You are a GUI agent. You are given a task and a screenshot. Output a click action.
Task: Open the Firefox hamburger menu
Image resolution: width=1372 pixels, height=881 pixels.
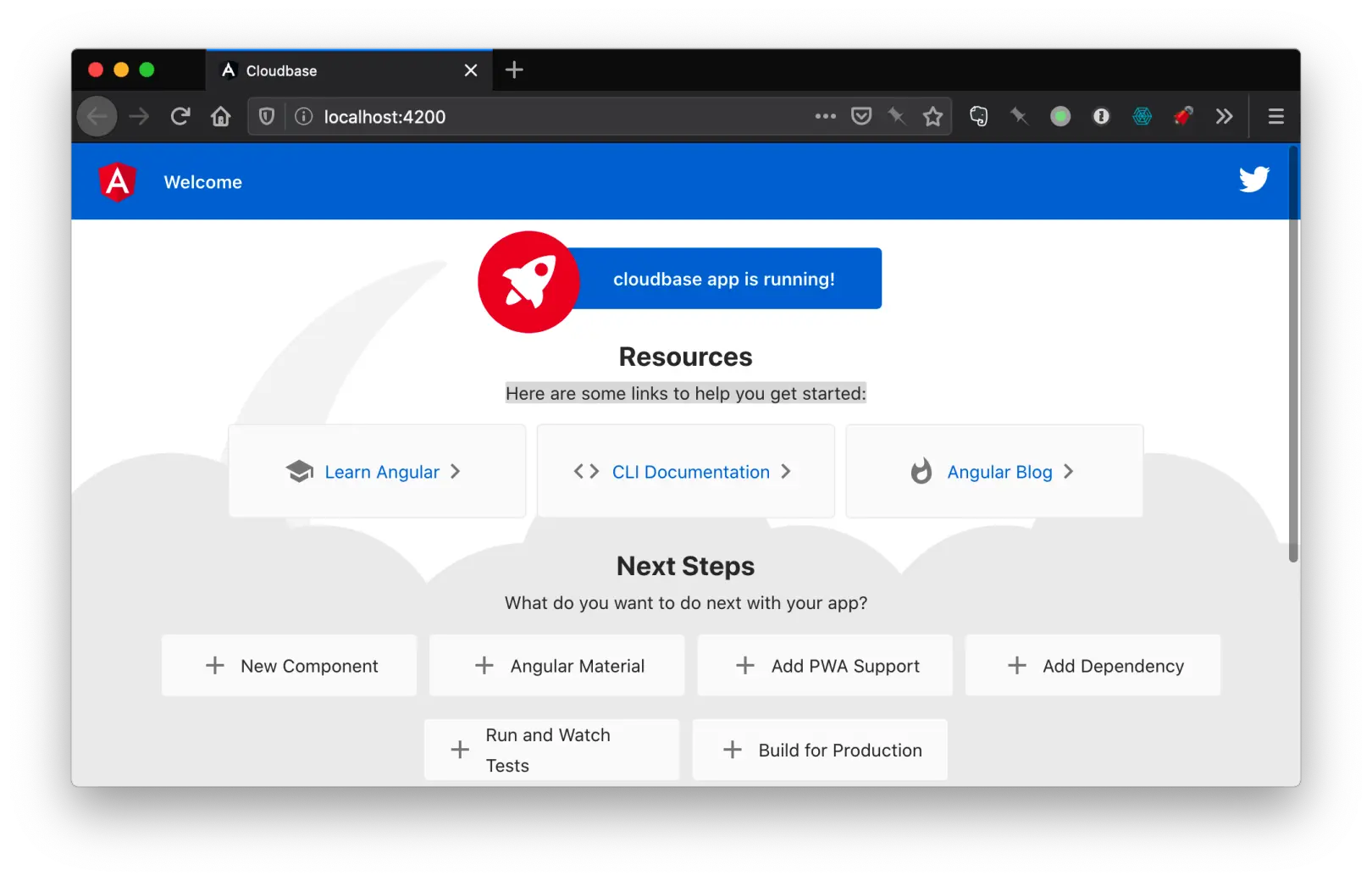[x=1276, y=116]
